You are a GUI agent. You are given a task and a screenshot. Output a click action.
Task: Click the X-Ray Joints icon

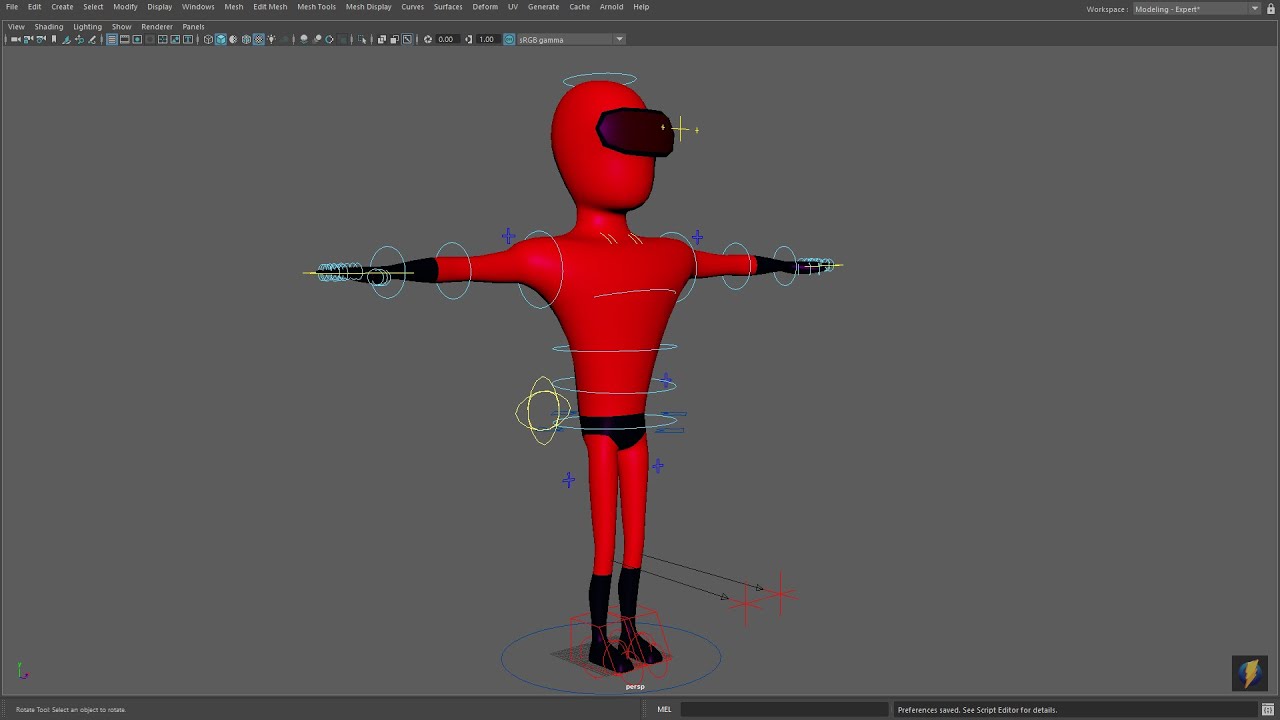pyautogui.click(x=407, y=39)
